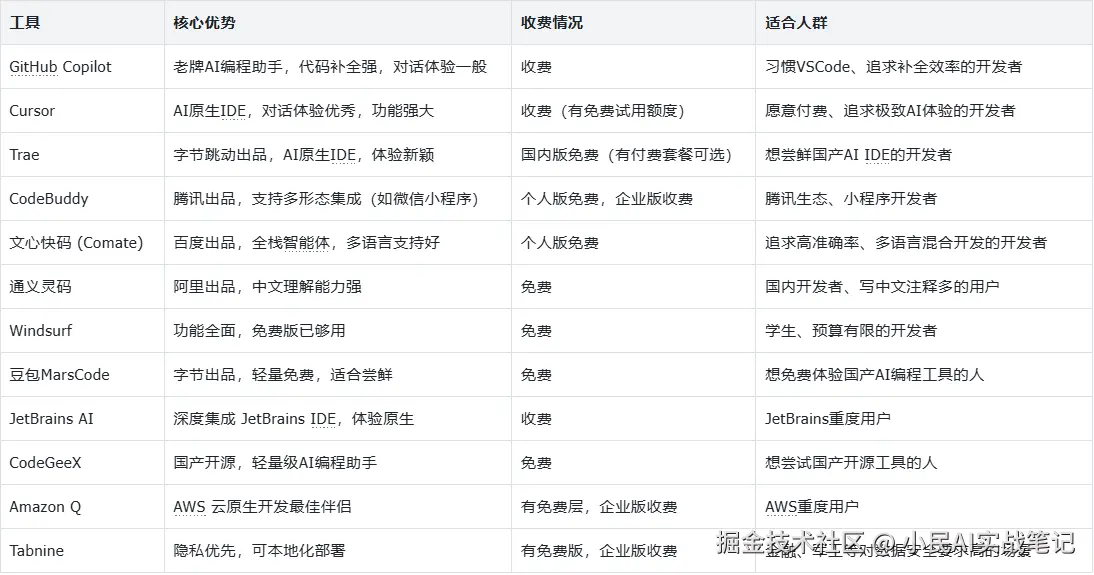Click 收费 in JetBrains AI row

536,419
